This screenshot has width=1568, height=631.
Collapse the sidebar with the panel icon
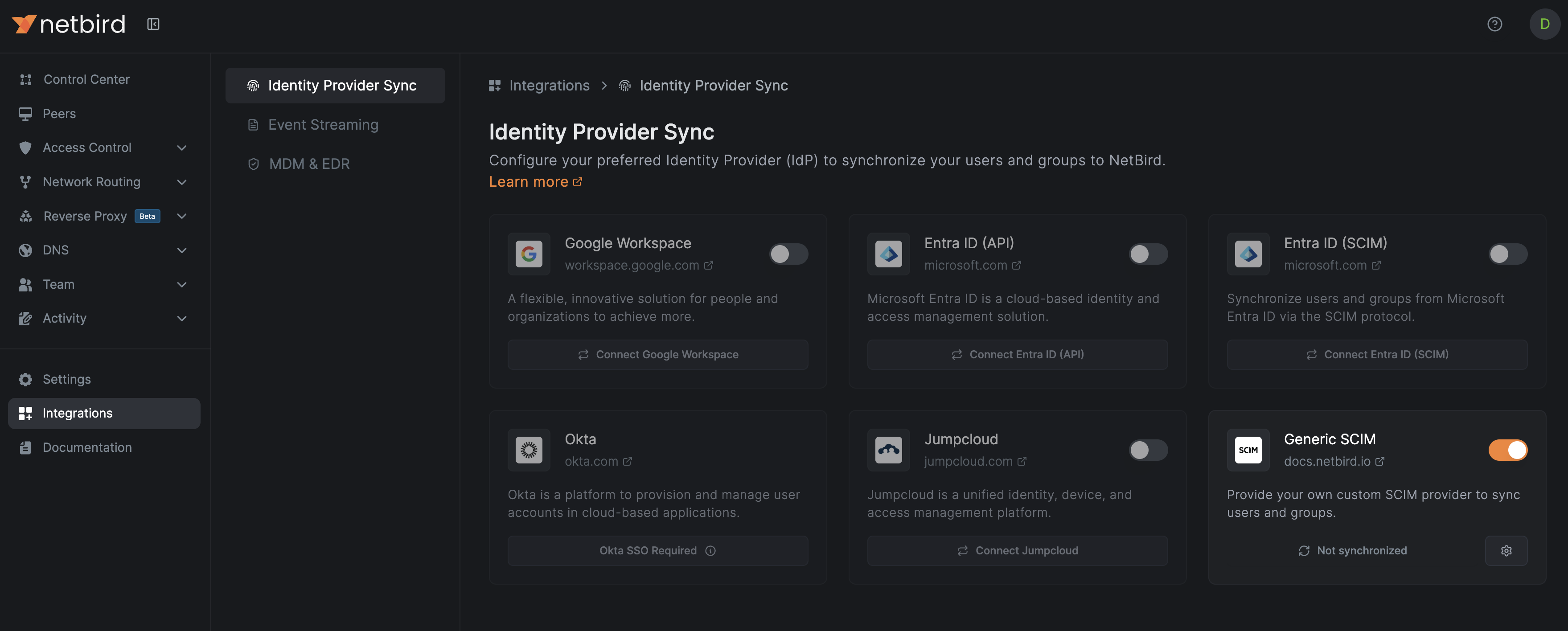[x=153, y=25]
